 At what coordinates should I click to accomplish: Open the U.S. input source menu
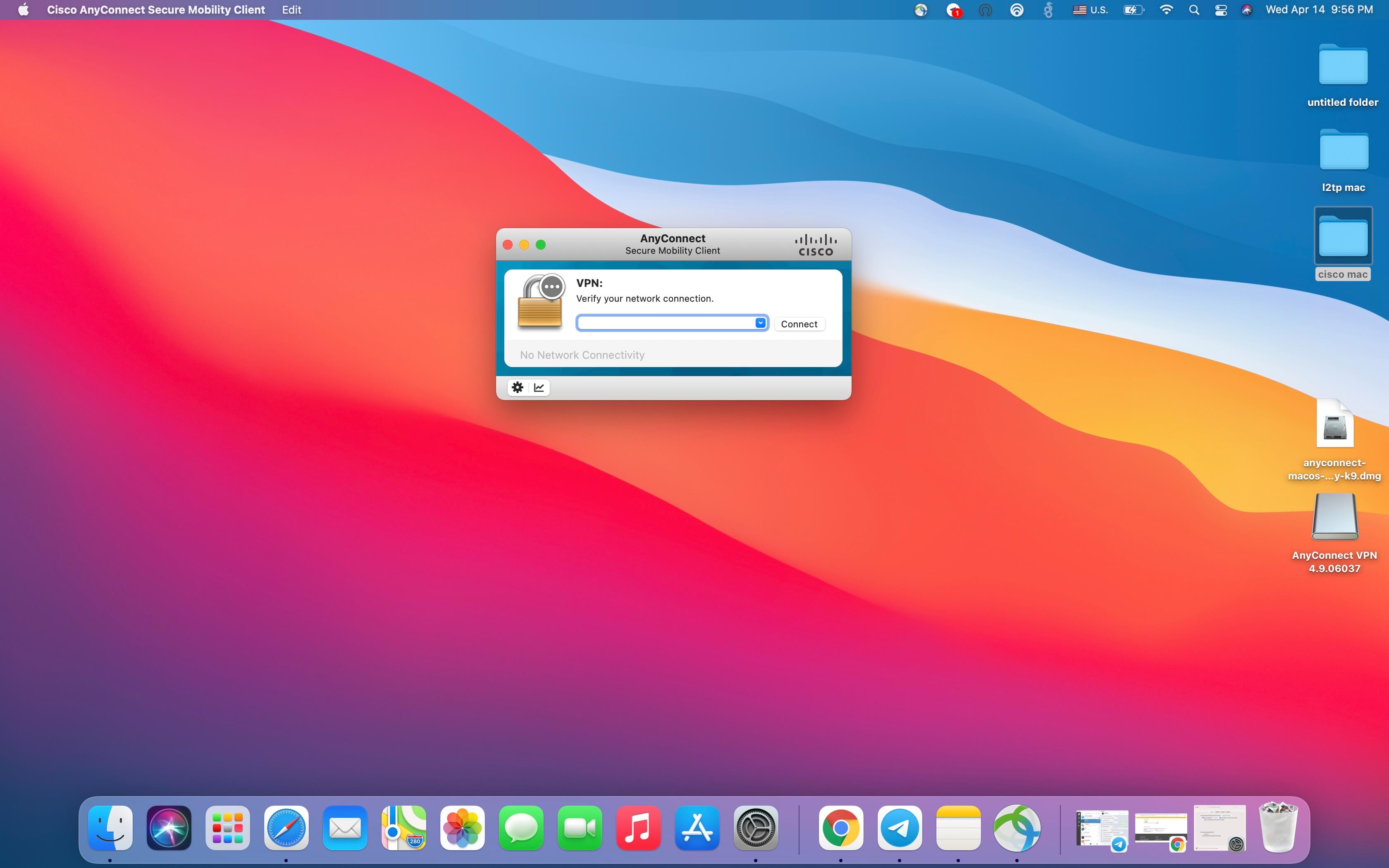(1090, 10)
